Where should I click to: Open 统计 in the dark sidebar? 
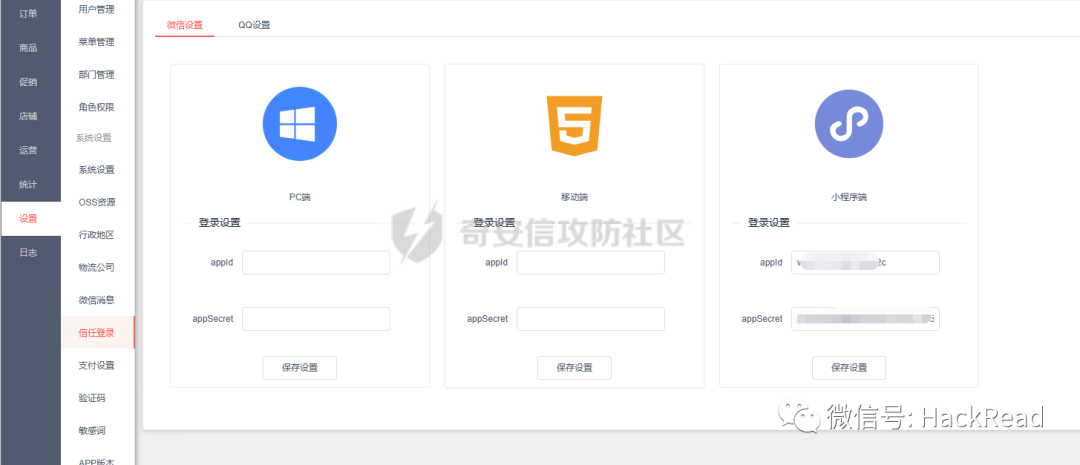tap(28, 185)
